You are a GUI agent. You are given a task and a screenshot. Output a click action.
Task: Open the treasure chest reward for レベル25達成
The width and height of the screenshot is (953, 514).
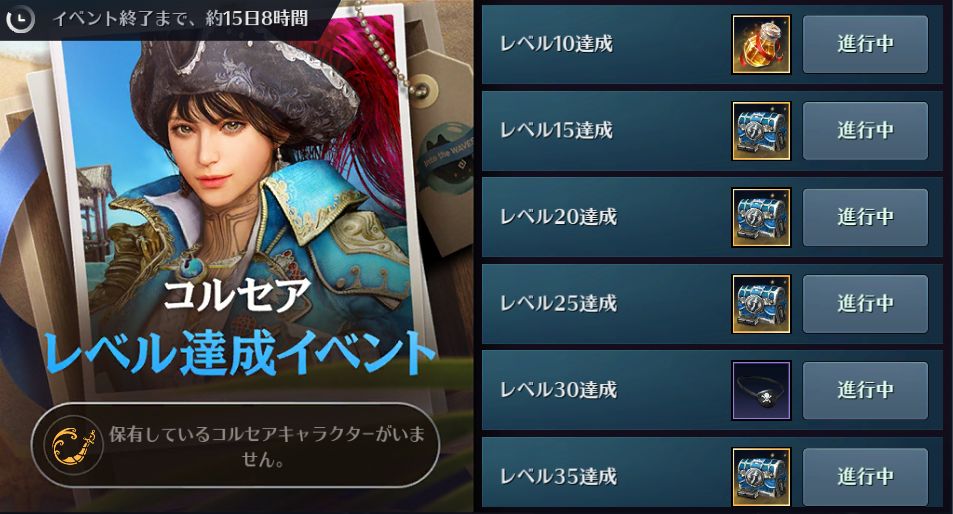(x=761, y=304)
